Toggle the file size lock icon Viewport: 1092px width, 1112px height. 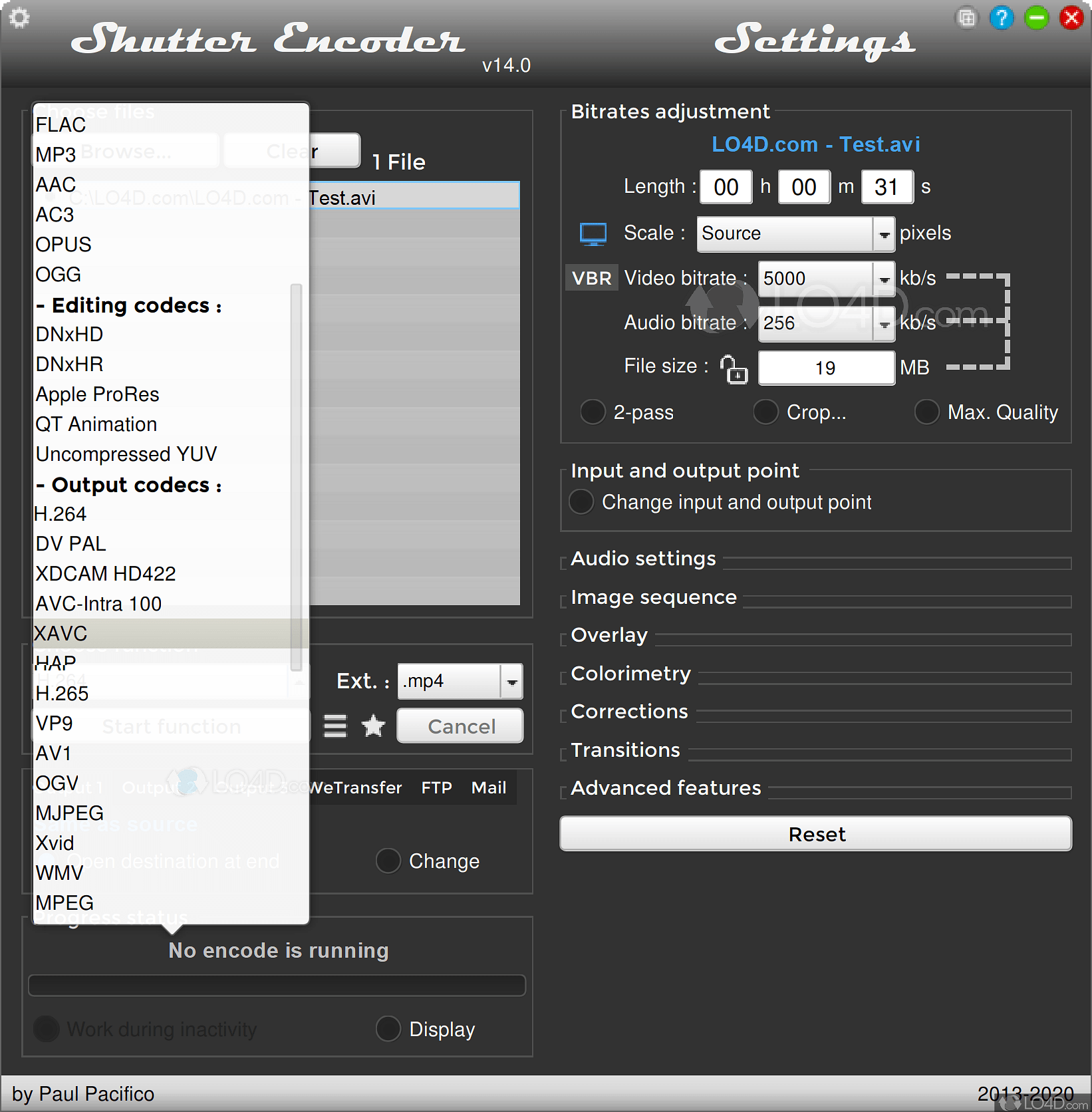pos(734,369)
